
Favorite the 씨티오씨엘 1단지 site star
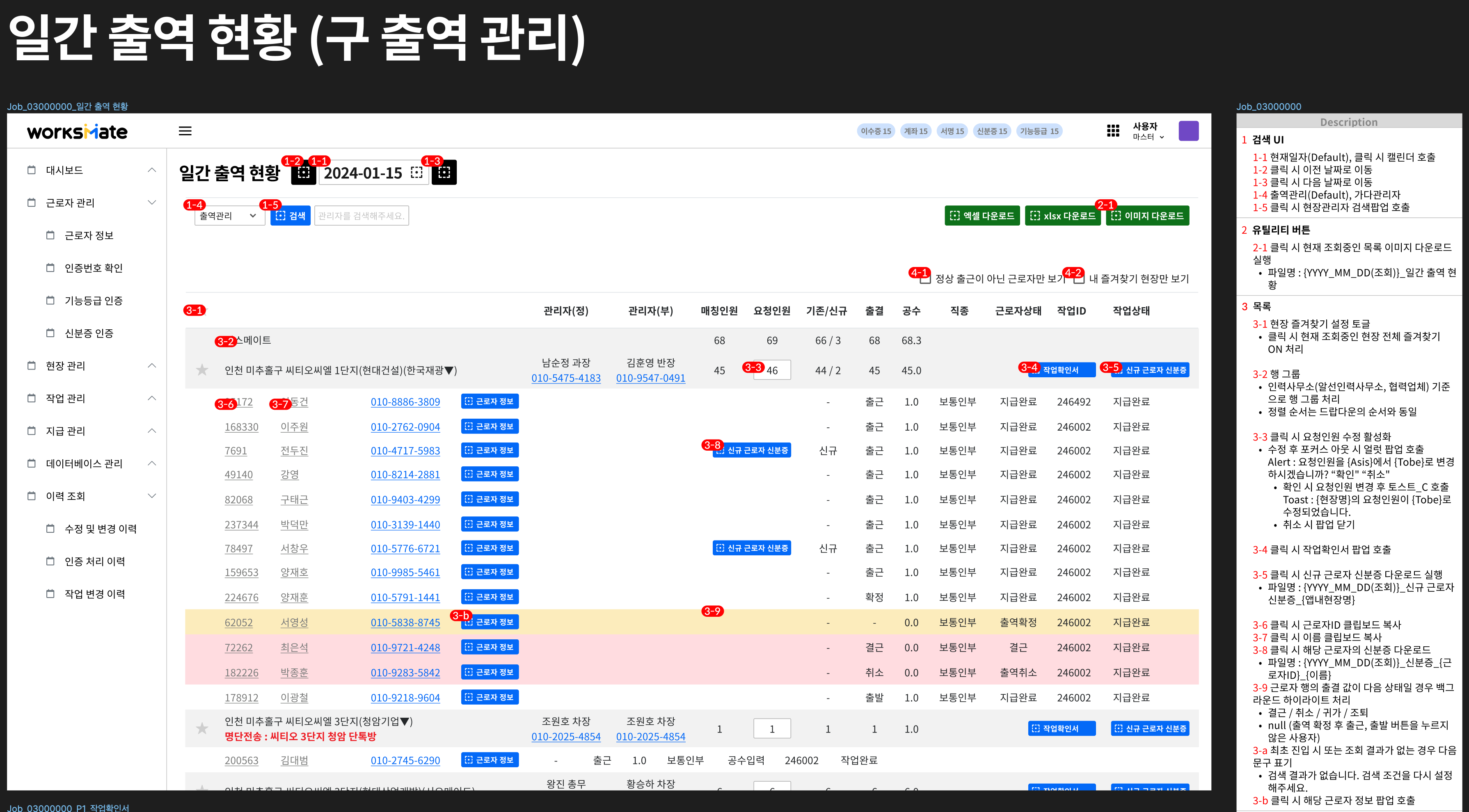(202, 370)
